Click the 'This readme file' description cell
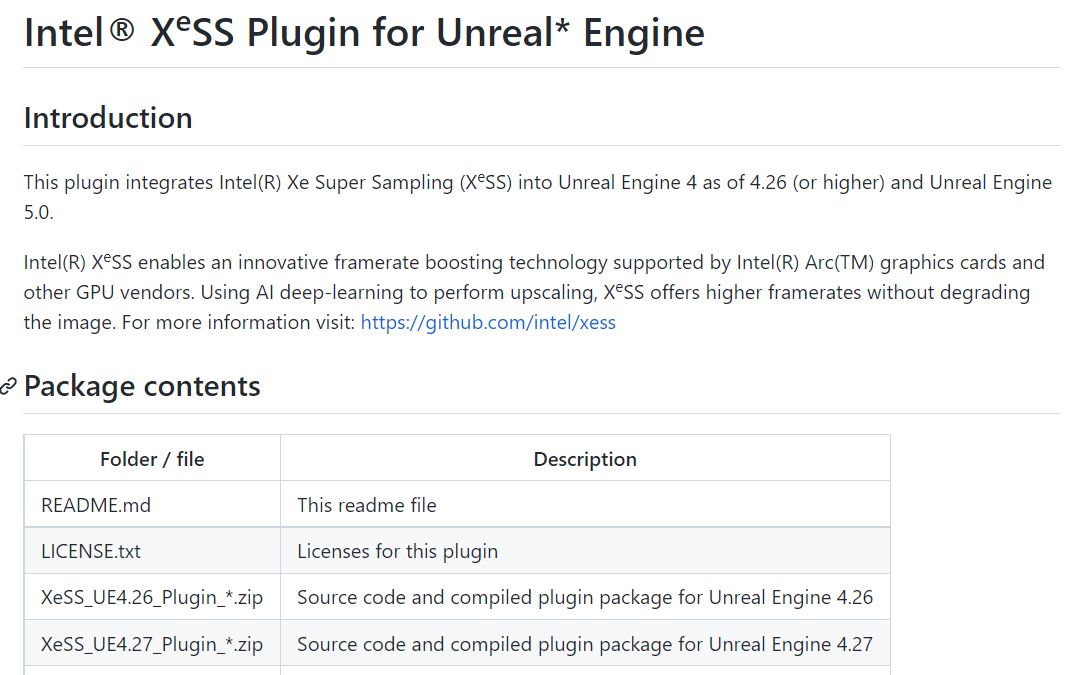1088x675 pixels. pyautogui.click(x=585, y=504)
